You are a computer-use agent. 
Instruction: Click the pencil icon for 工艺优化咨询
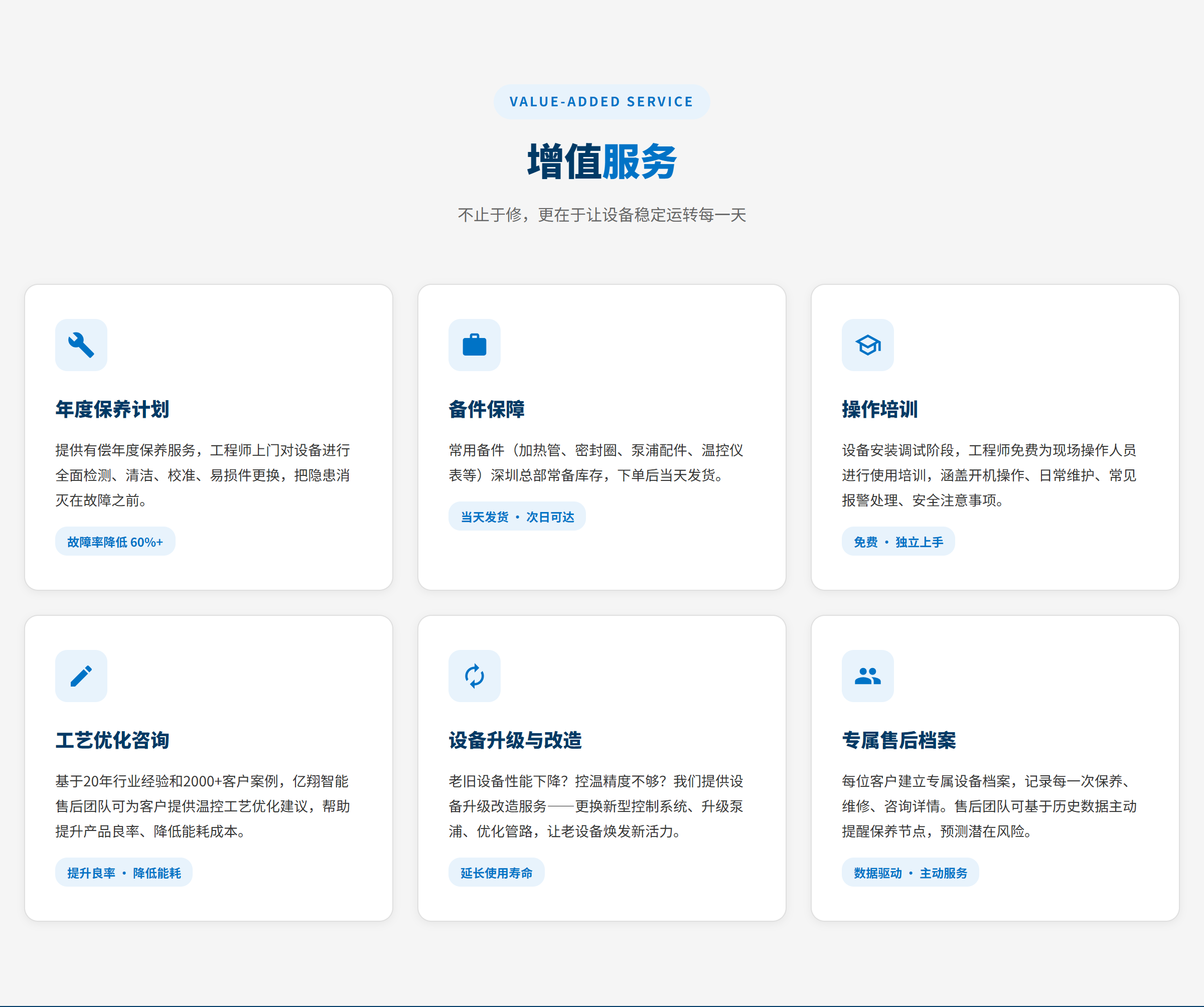click(x=81, y=676)
